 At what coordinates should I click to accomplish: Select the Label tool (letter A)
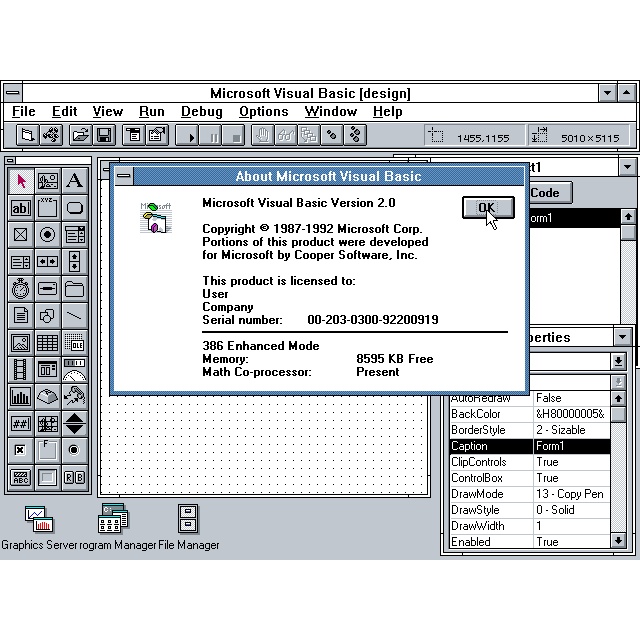pyautogui.click(x=75, y=180)
